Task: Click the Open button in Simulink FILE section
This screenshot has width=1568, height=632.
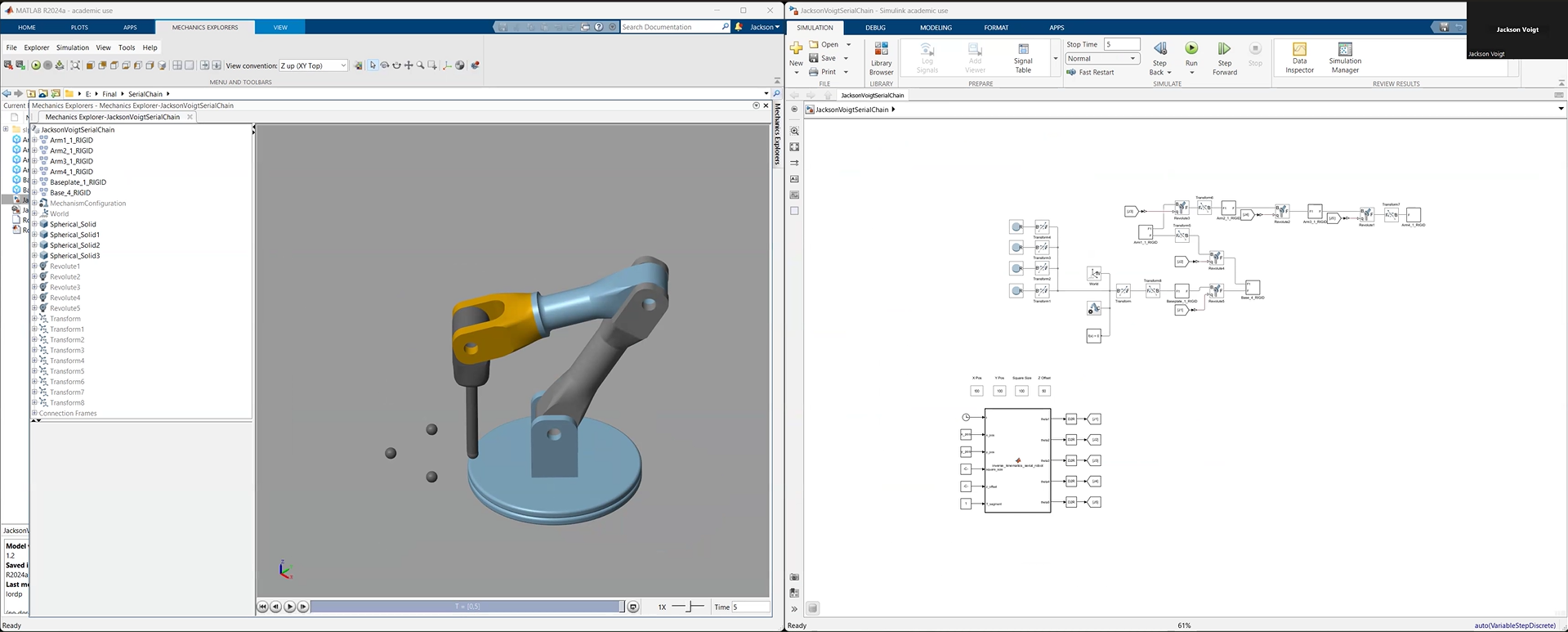Action: click(824, 44)
